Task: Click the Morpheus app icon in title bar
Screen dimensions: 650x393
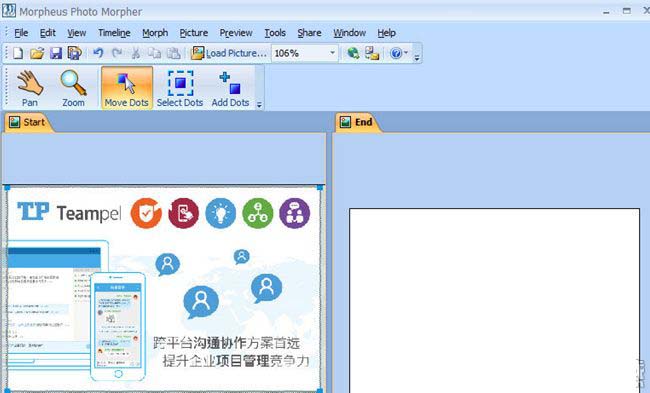Action: click(8, 10)
